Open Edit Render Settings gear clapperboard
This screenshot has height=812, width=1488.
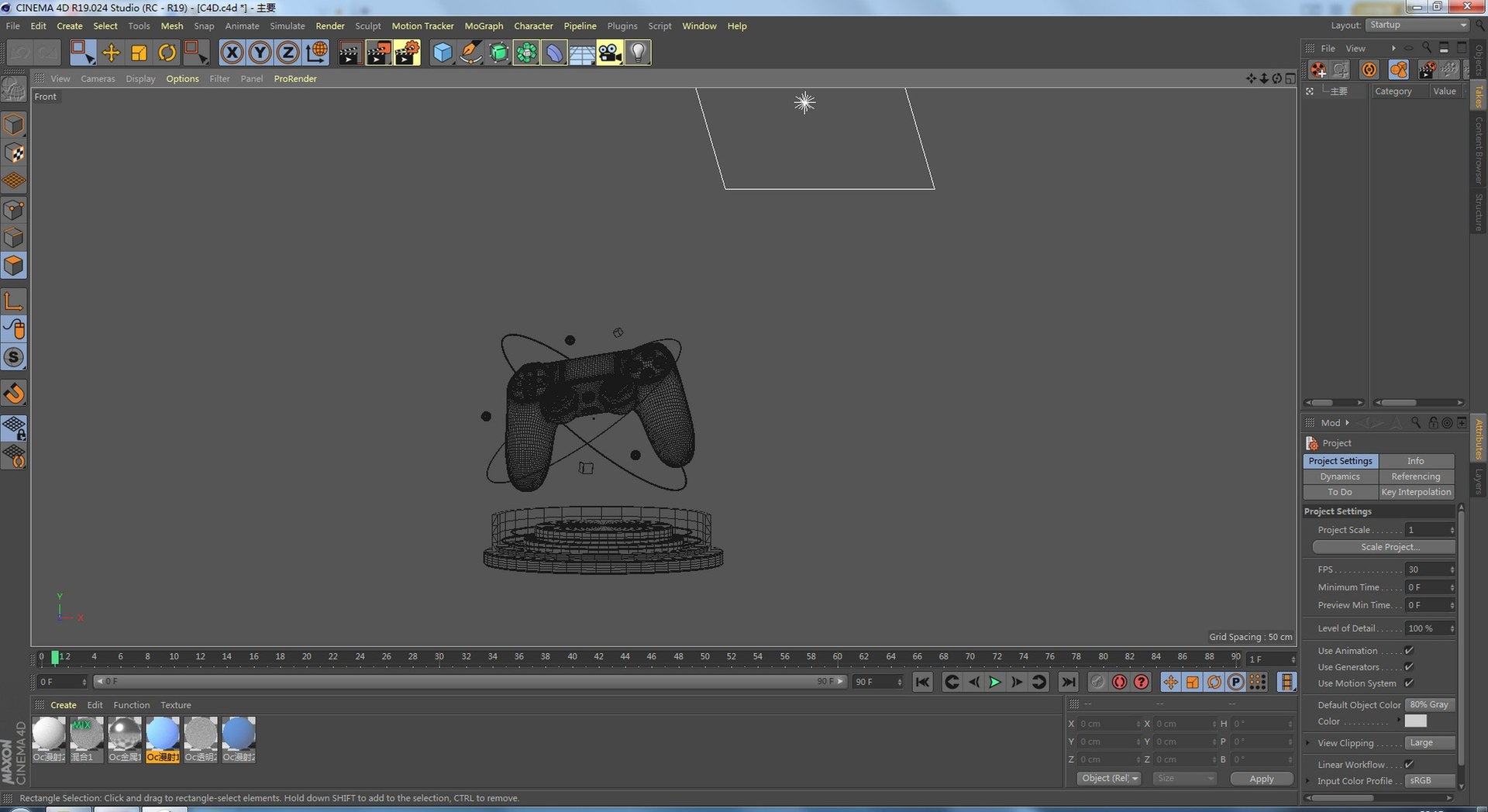coord(407,53)
